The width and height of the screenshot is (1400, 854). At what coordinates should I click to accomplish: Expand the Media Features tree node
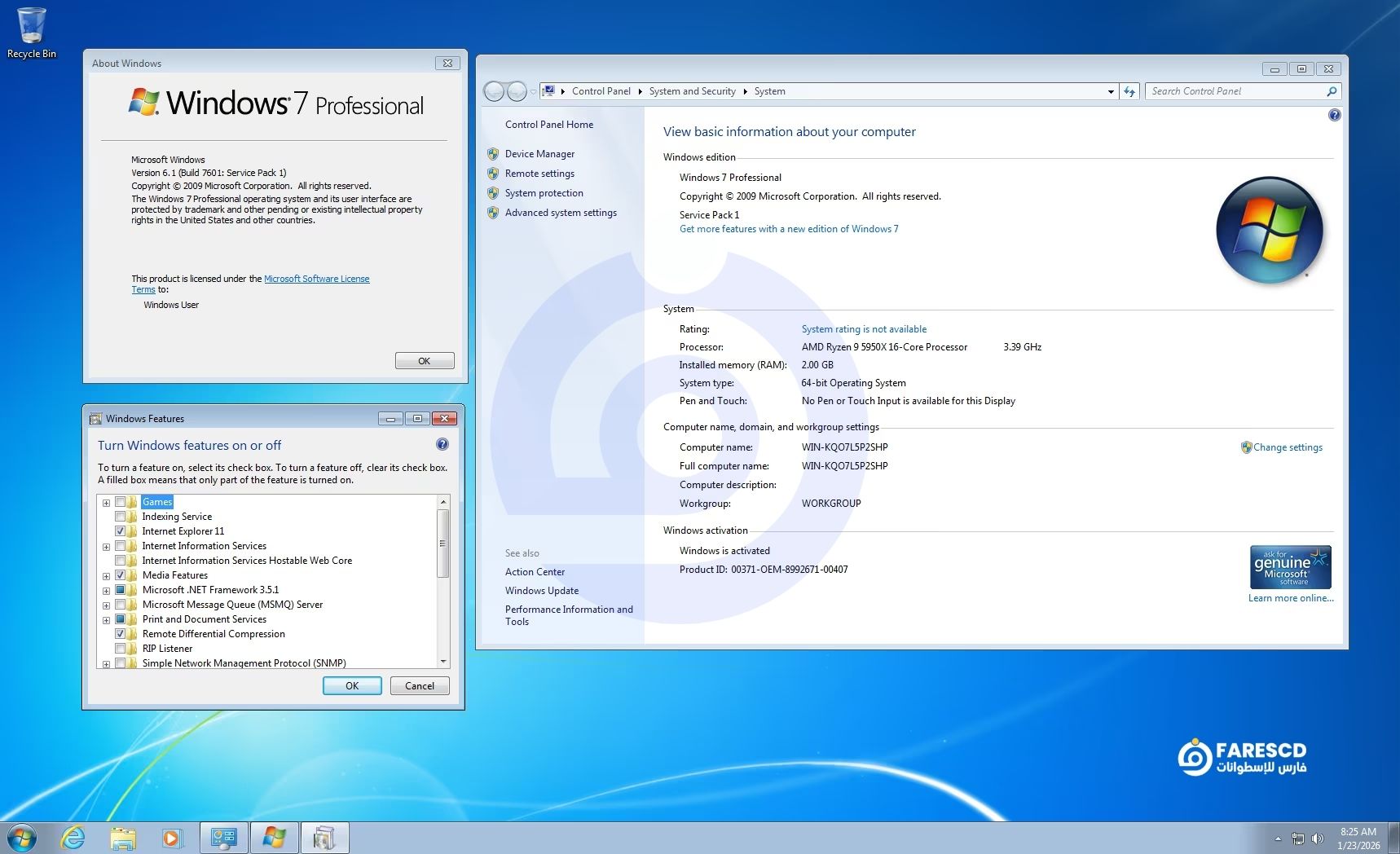[x=106, y=576]
